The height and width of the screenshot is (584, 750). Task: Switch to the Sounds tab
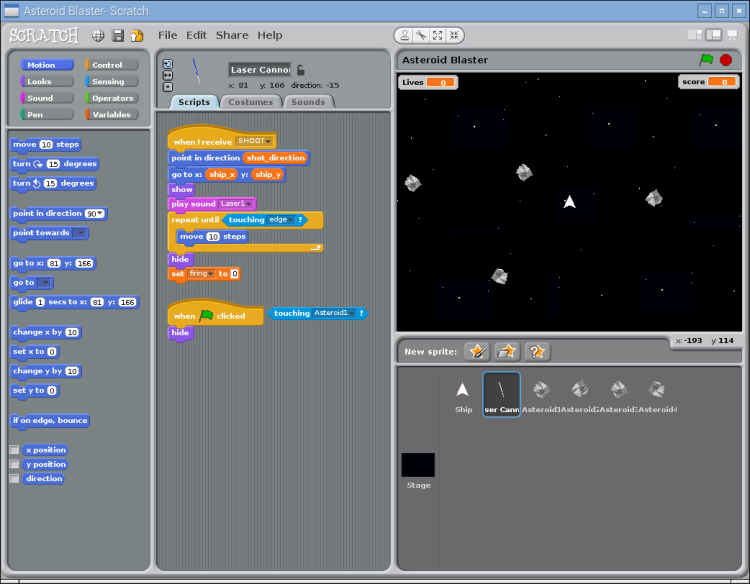click(308, 102)
